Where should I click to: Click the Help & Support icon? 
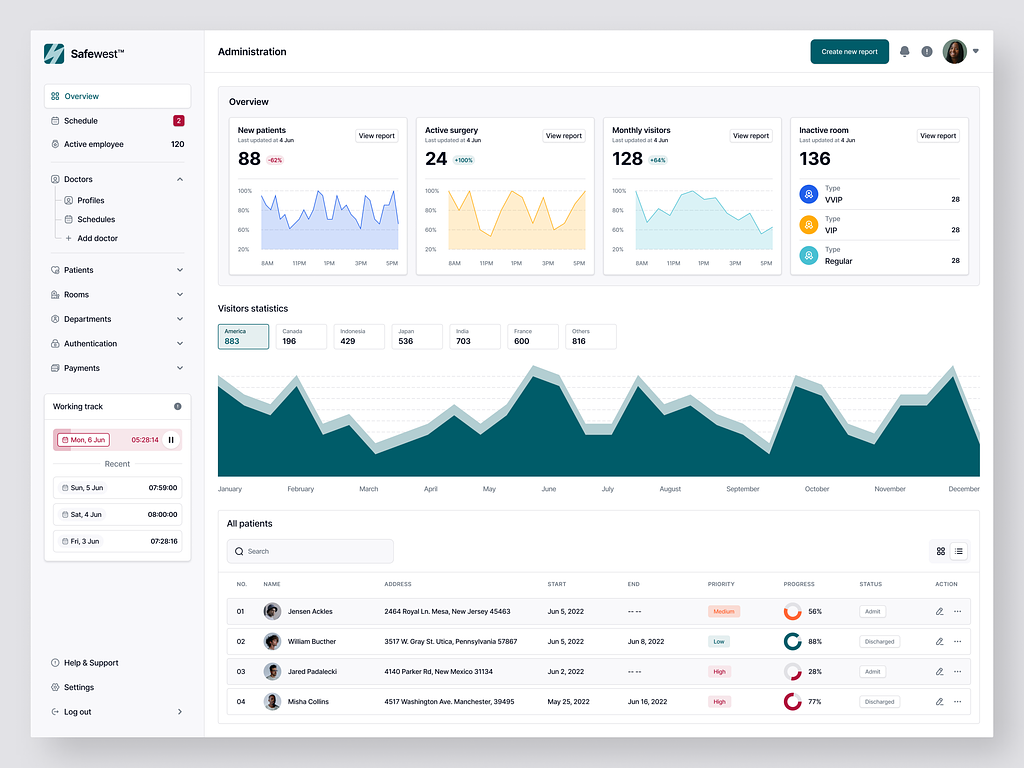coord(55,663)
